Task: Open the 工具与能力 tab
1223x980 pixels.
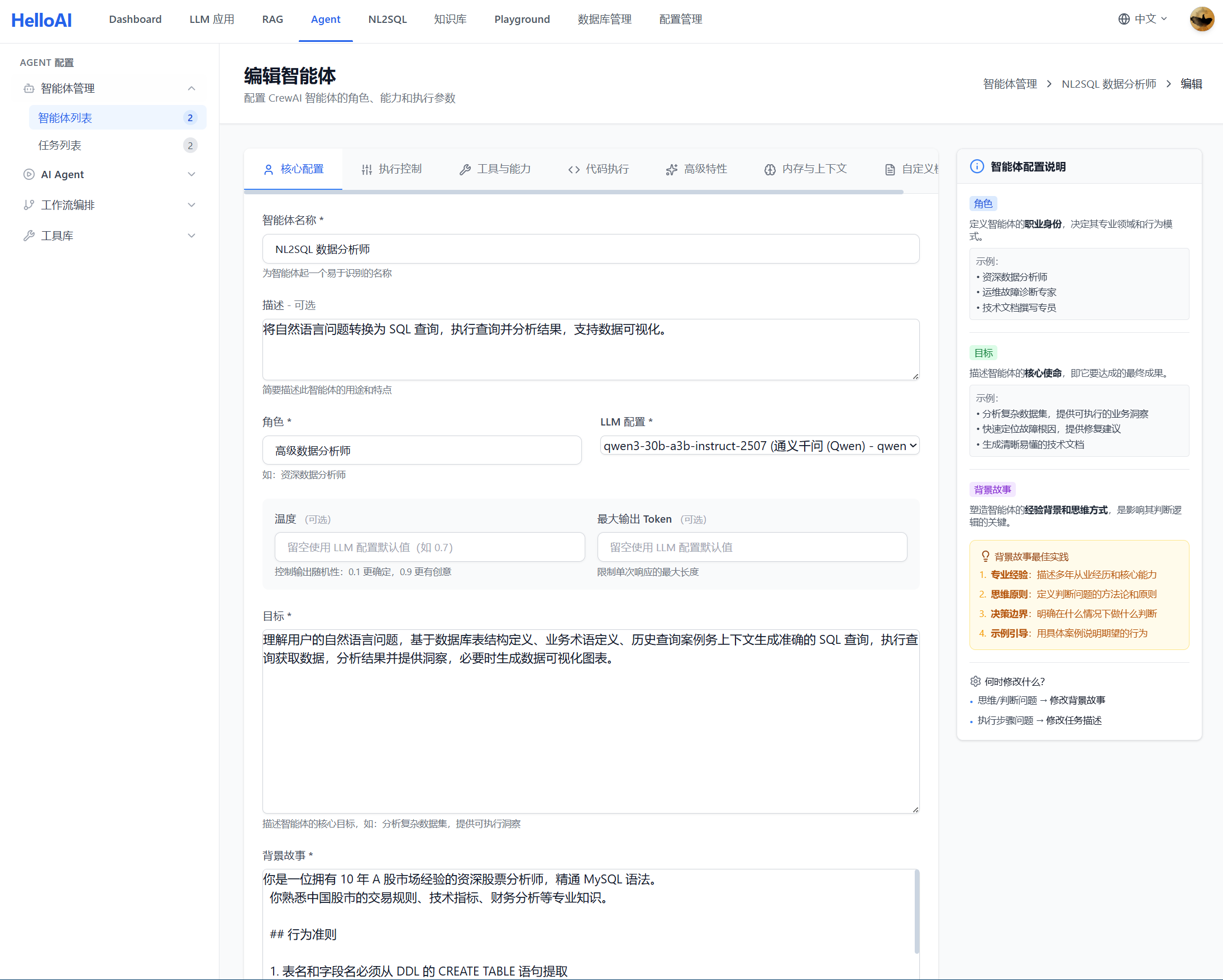Action: pyautogui.click(x=495, y=169)
